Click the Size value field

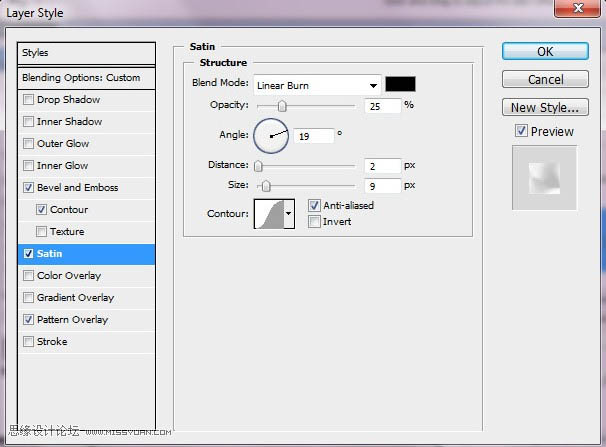pos(382,186)
